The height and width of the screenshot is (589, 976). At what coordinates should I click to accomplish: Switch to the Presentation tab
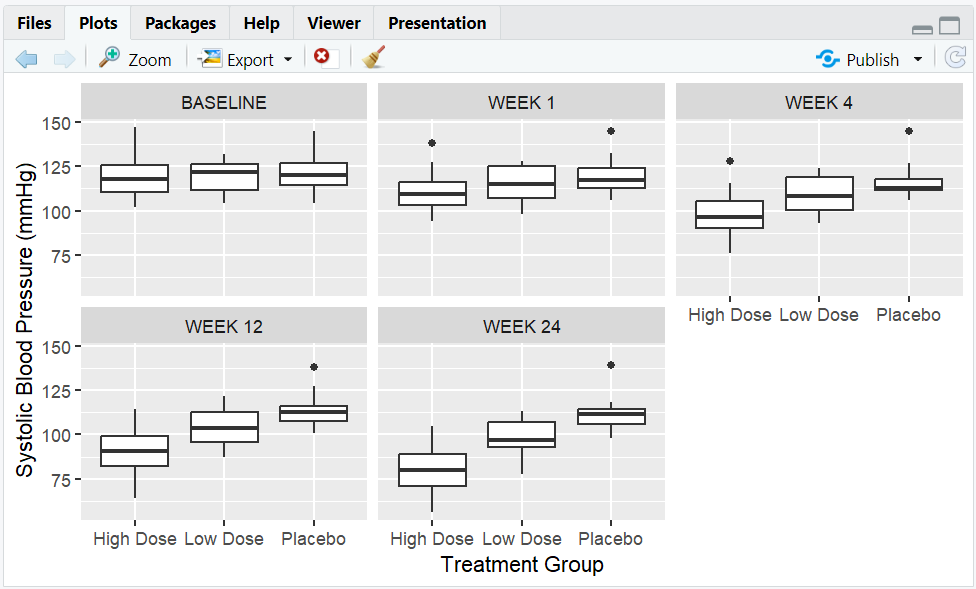click(x=436, y=22)
